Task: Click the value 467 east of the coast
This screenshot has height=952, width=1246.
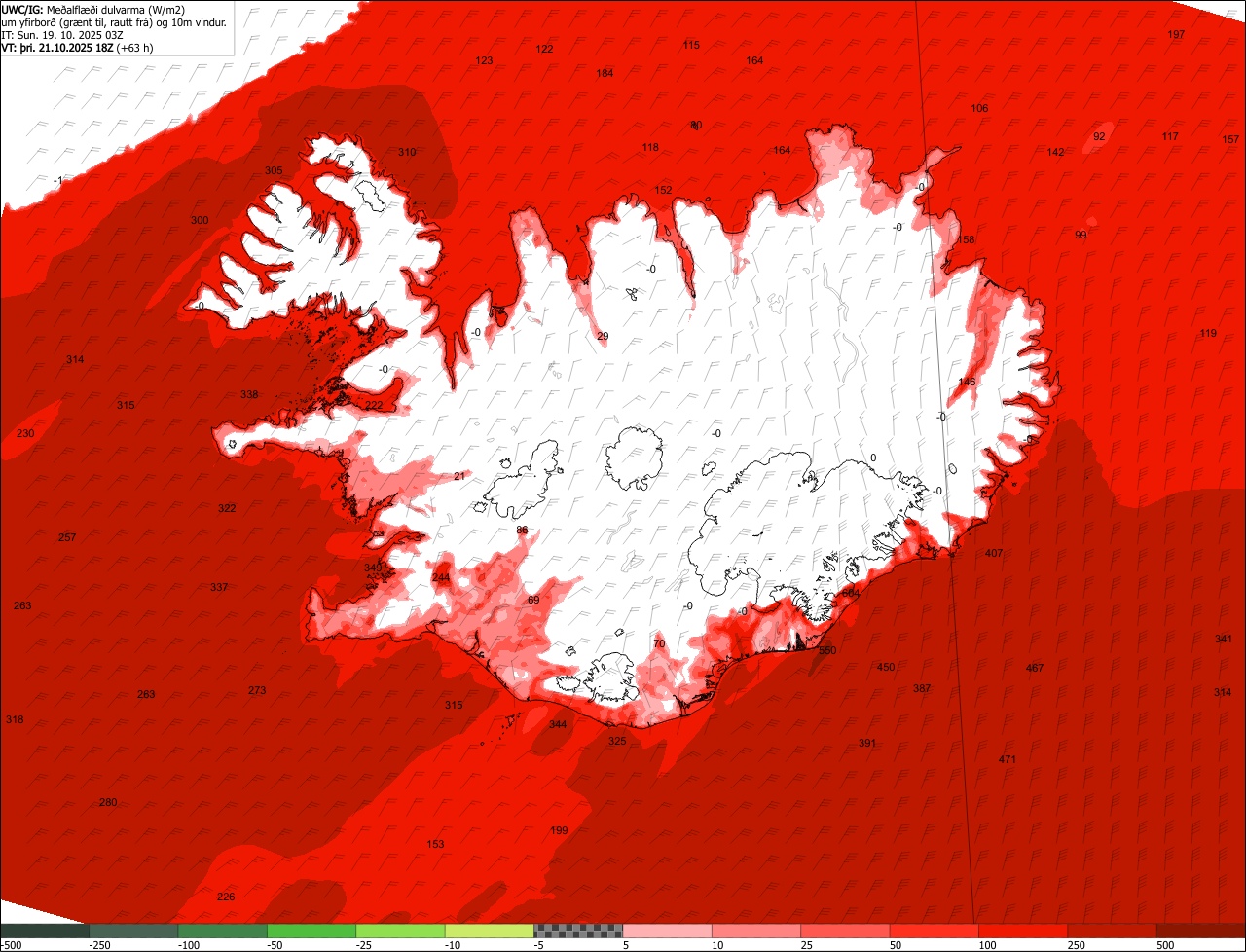Action: click(1035, 668)
